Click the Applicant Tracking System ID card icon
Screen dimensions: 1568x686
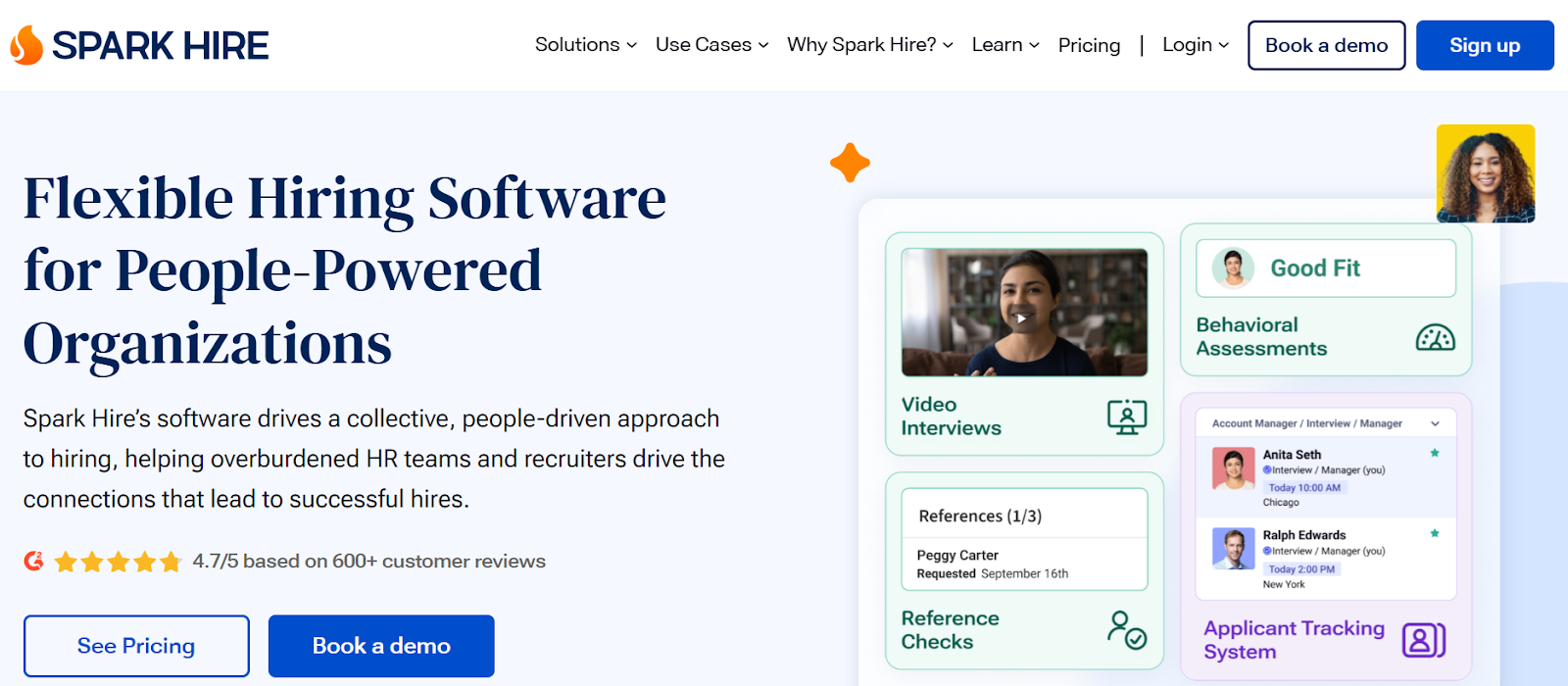(1424, 640)
